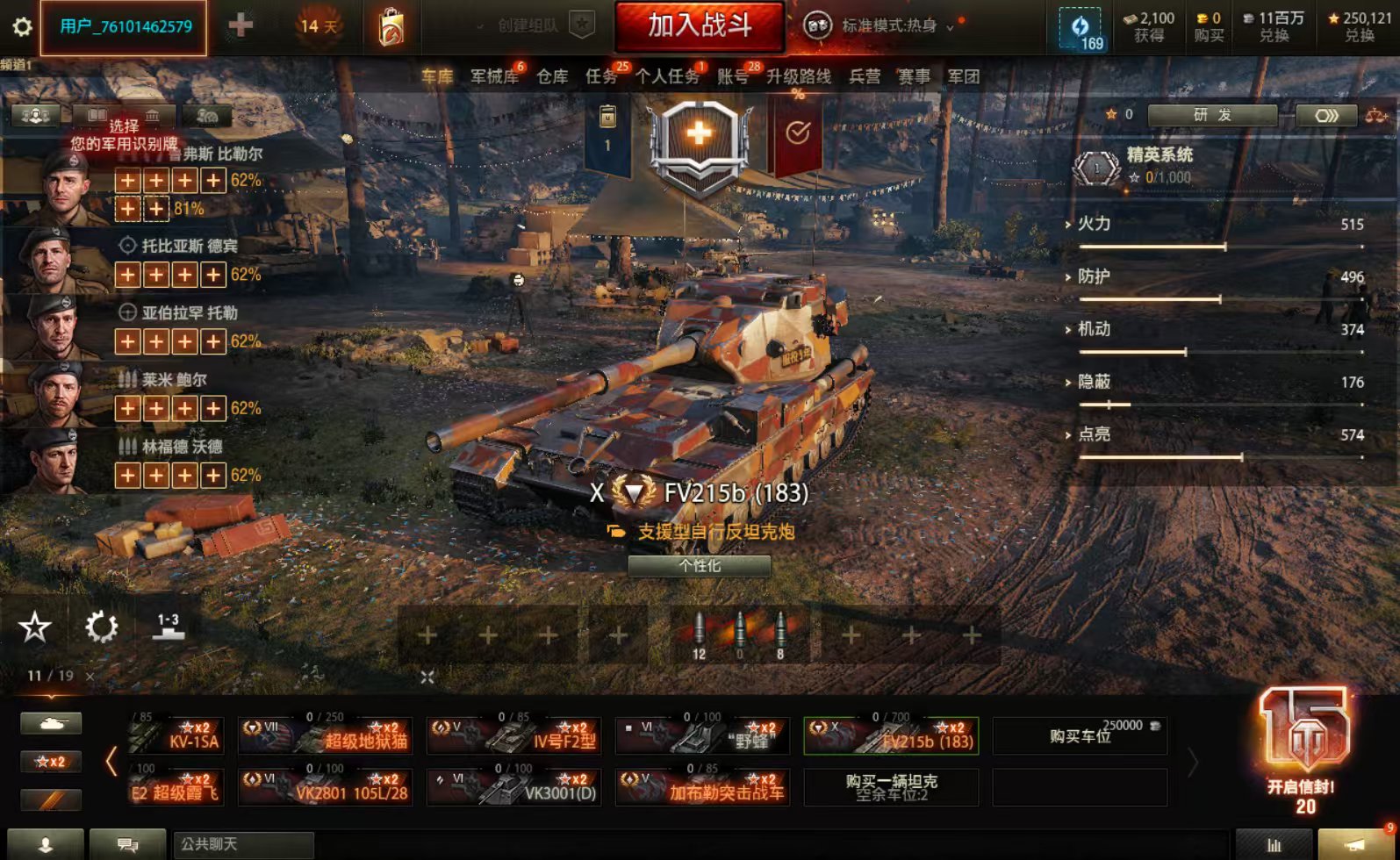
Task: Toggle the x2 bonus star filter
Action: [x=51, y=762]
